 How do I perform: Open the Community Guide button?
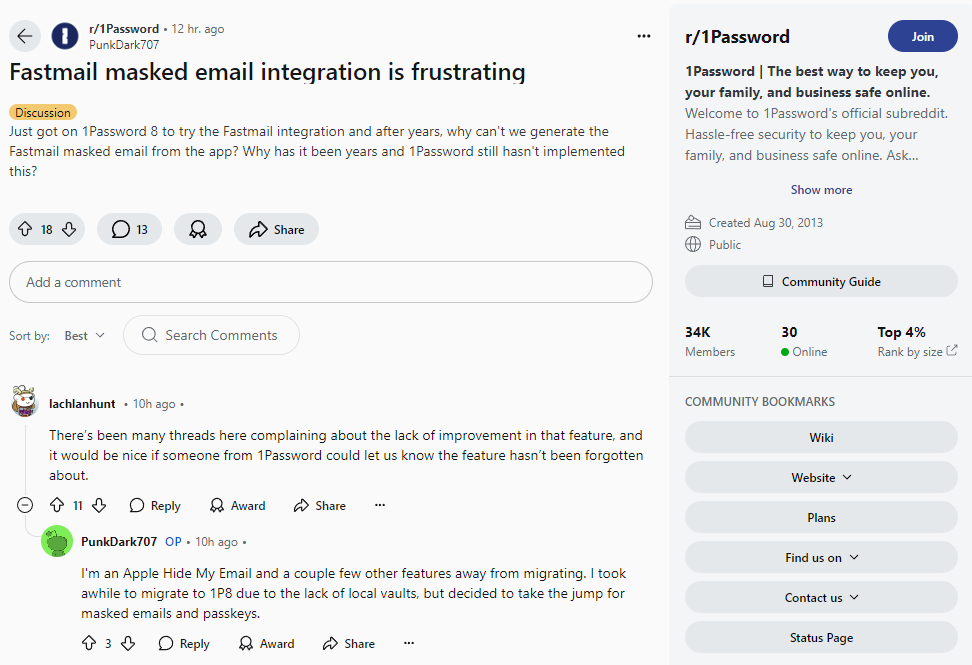point(821,281)
